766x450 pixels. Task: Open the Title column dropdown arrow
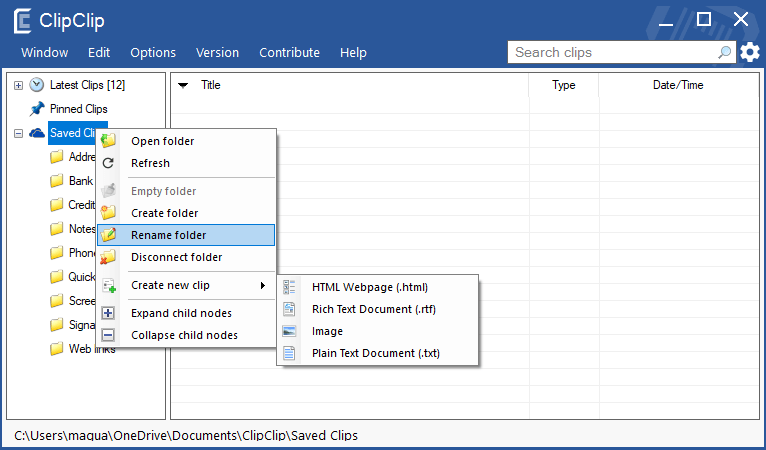[x=183, y=85]
